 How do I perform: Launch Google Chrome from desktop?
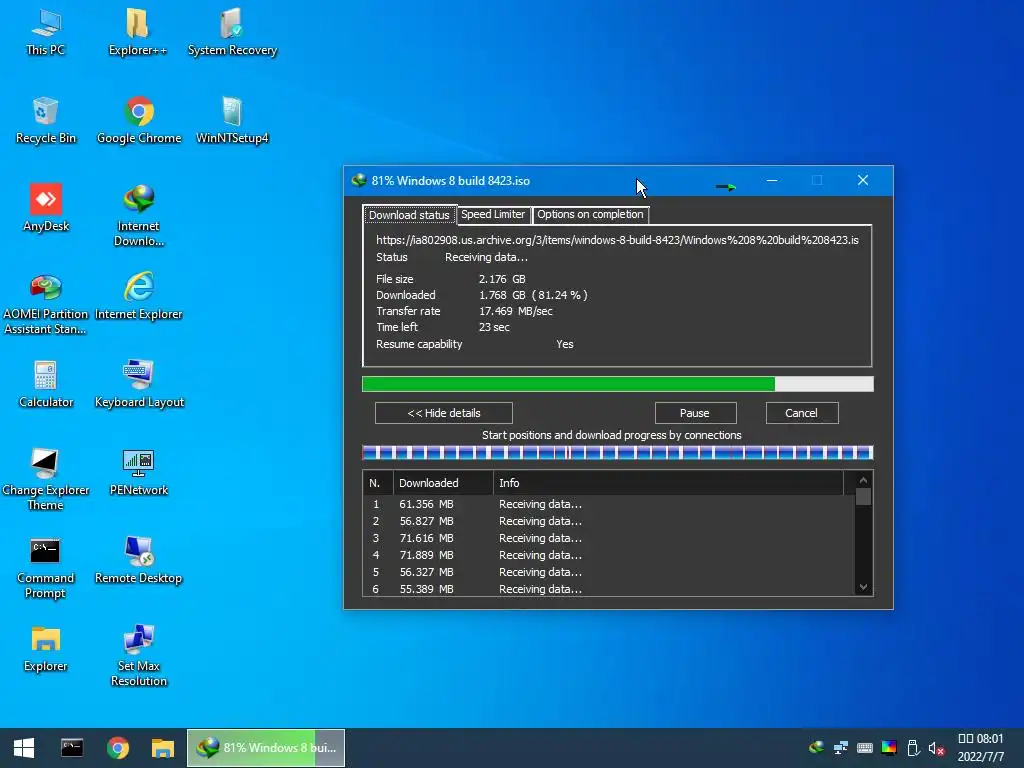(139, 121)
